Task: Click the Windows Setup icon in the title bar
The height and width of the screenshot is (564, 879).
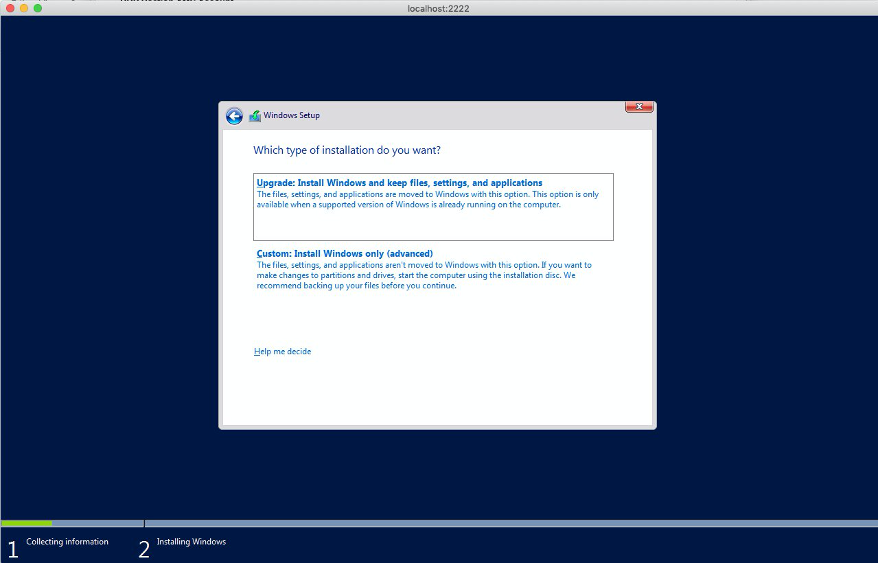Action: [x=255, y=115]
